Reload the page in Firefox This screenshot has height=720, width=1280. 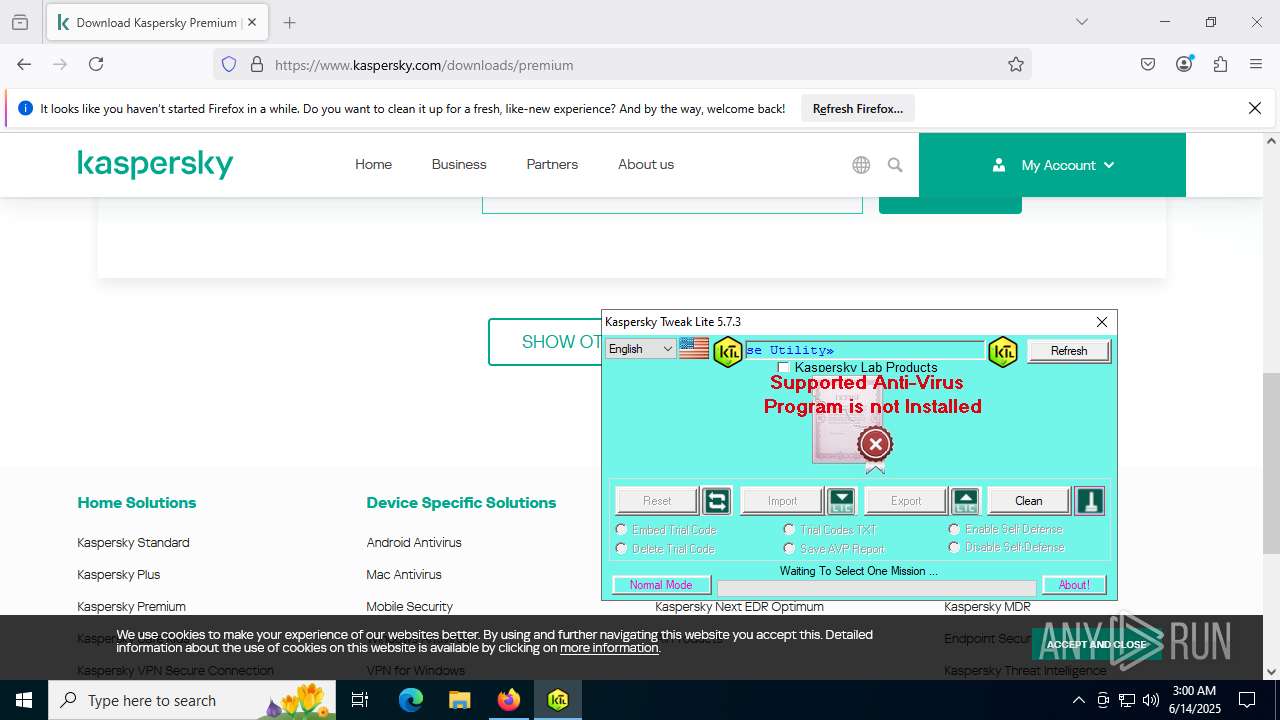[x=96, y=64]
